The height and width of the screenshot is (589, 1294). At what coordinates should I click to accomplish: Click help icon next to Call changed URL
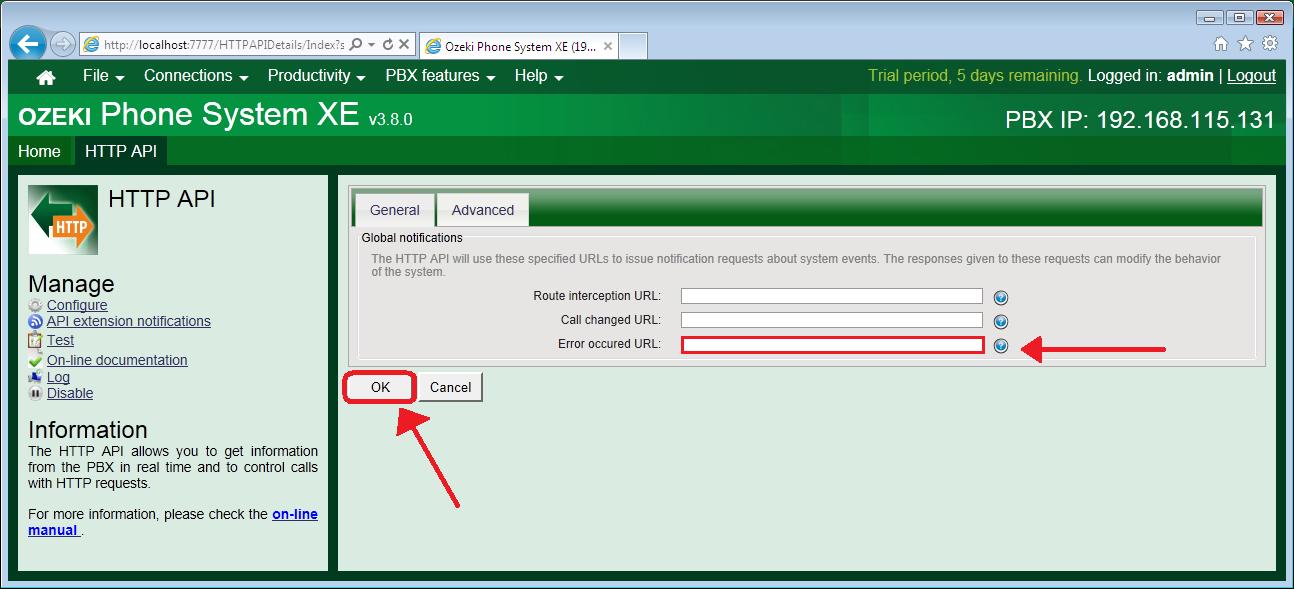coord(1001,322)
